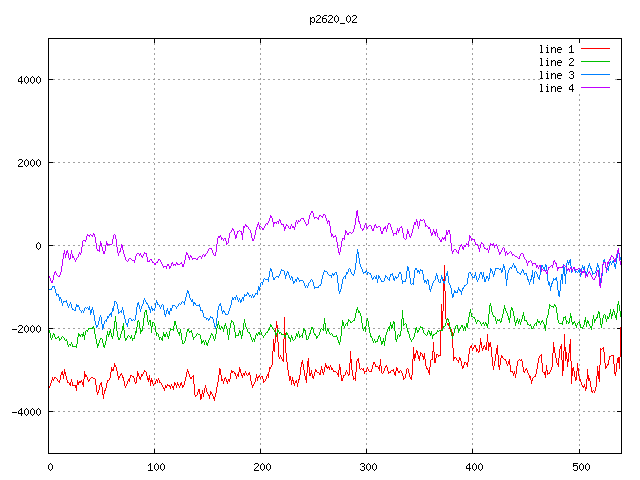Select the 'line 4' legend label
The image size is (640, 480).
coord(556,89)
